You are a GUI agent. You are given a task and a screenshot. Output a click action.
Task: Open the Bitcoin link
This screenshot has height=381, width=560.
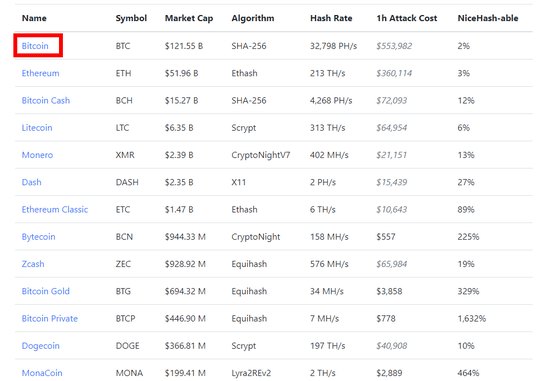click(x=35, y=46)
